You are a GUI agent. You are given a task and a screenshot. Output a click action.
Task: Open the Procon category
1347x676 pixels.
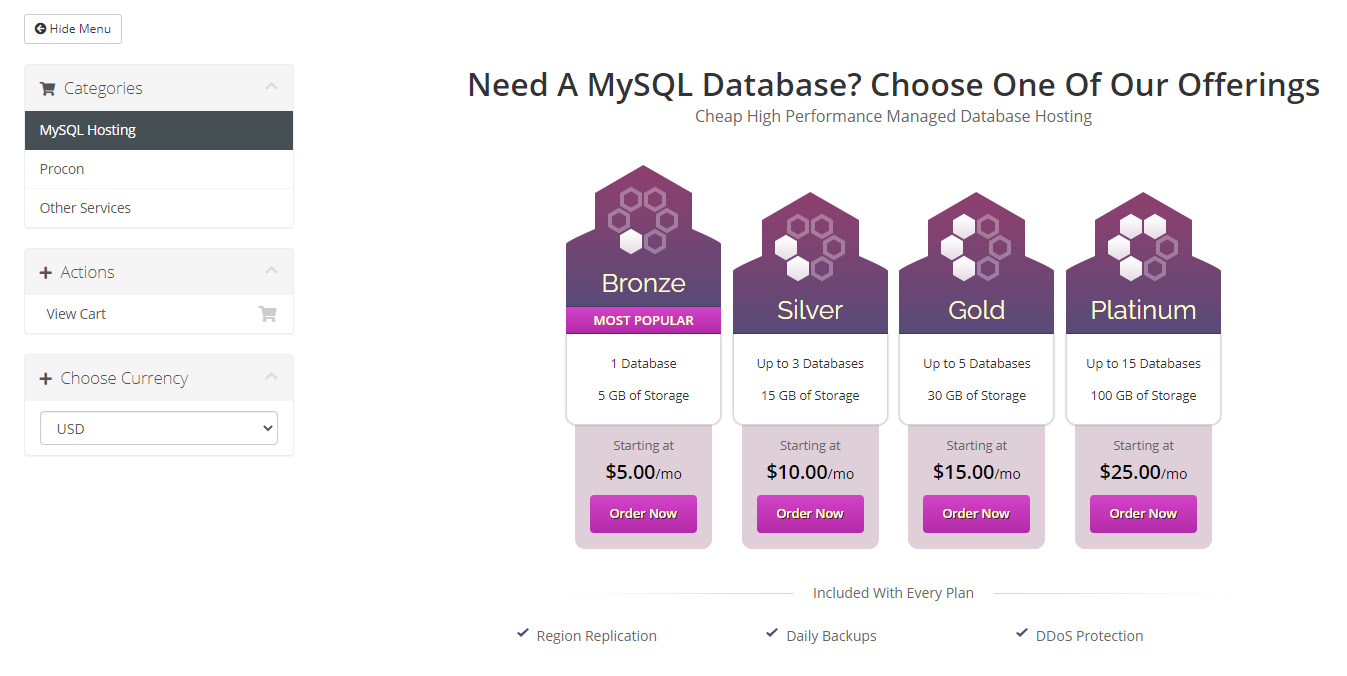(62, 169)
